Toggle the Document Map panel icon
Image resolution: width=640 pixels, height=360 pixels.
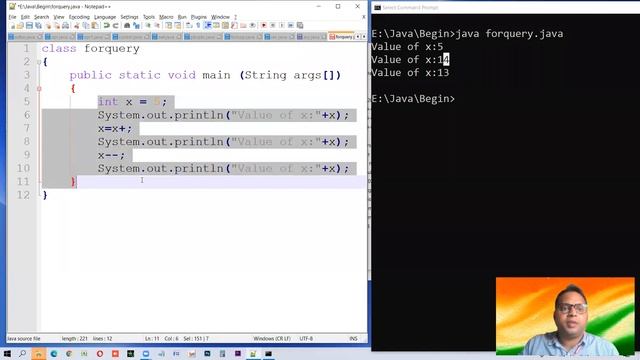(x=225, y=25)
